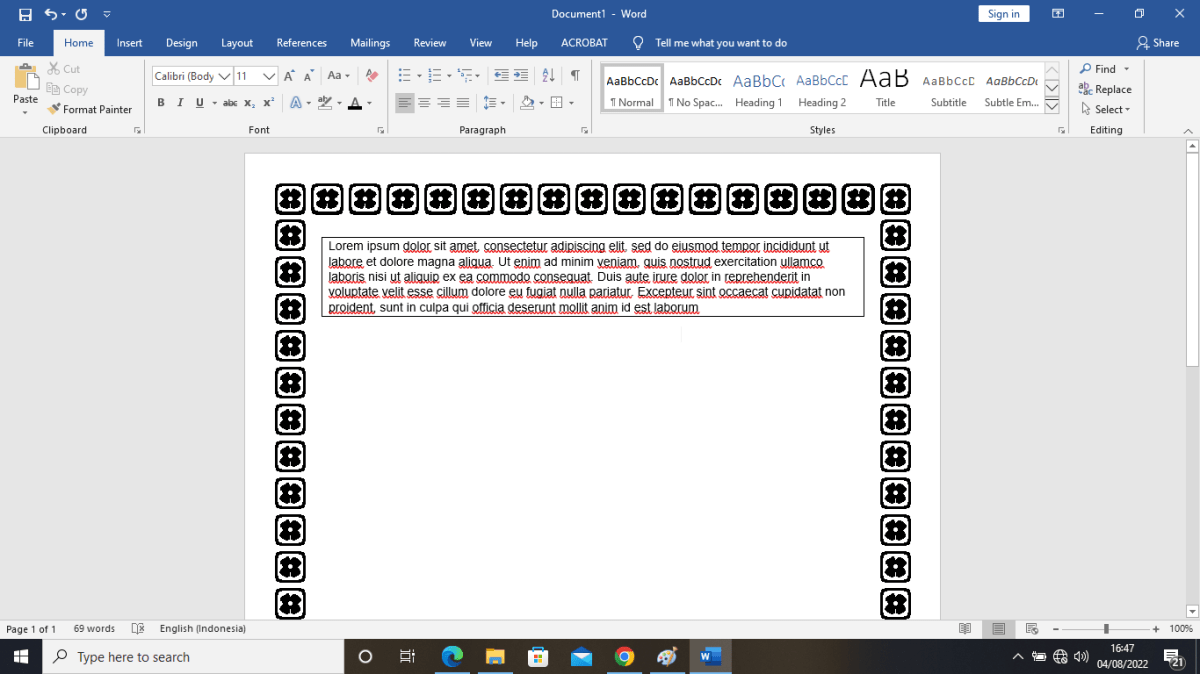Open the font size dropdown
The width and height of the screenshot is (1200, 674).
tap(269, 76)
